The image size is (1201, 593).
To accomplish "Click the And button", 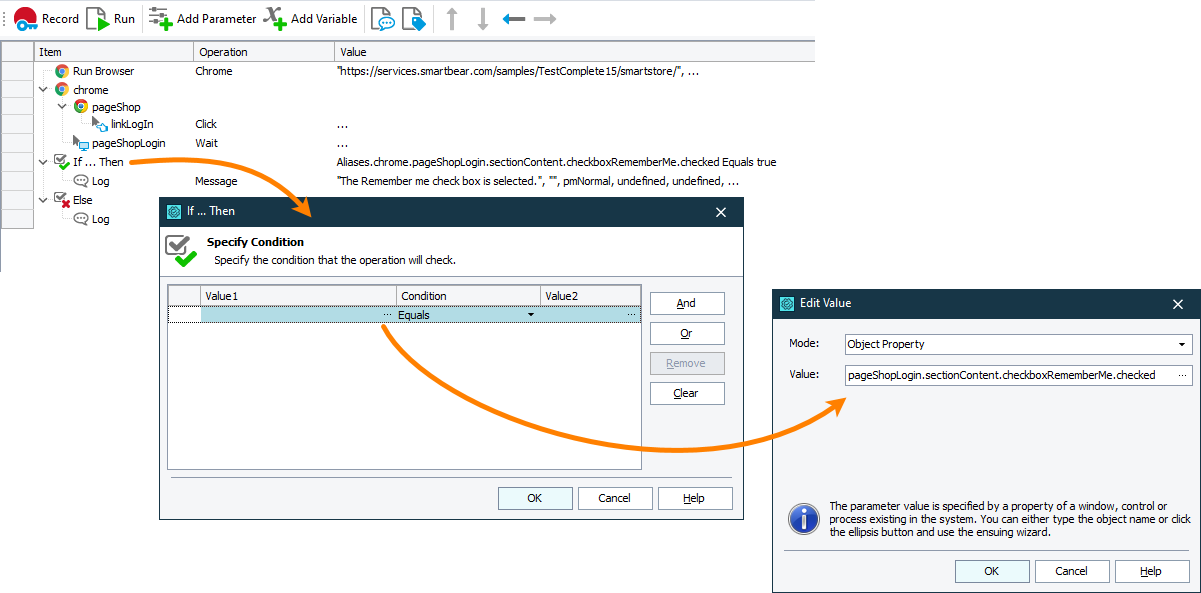I will 687,303.
